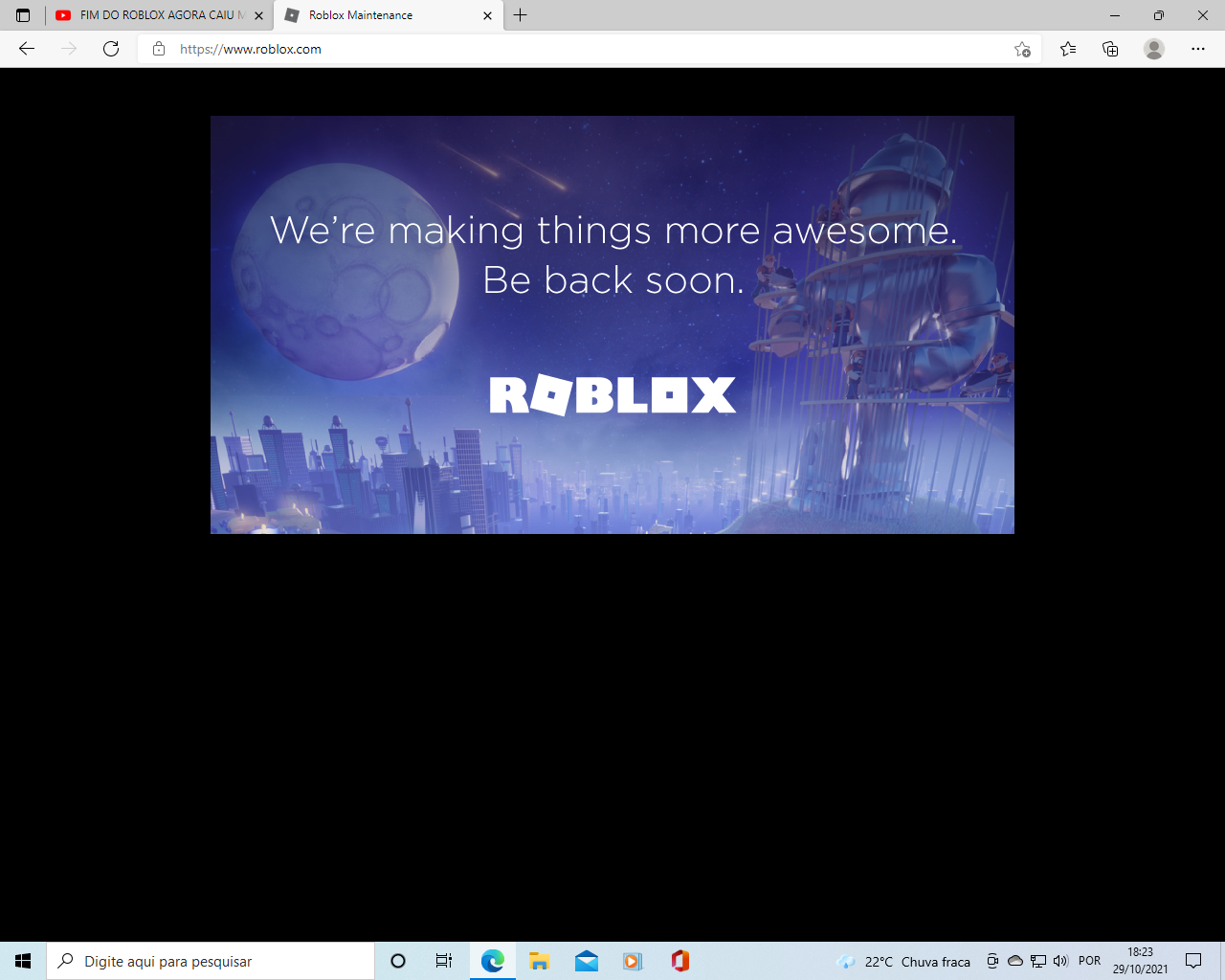
Task: Go back to previous page
Action: (x=27, y=49)
